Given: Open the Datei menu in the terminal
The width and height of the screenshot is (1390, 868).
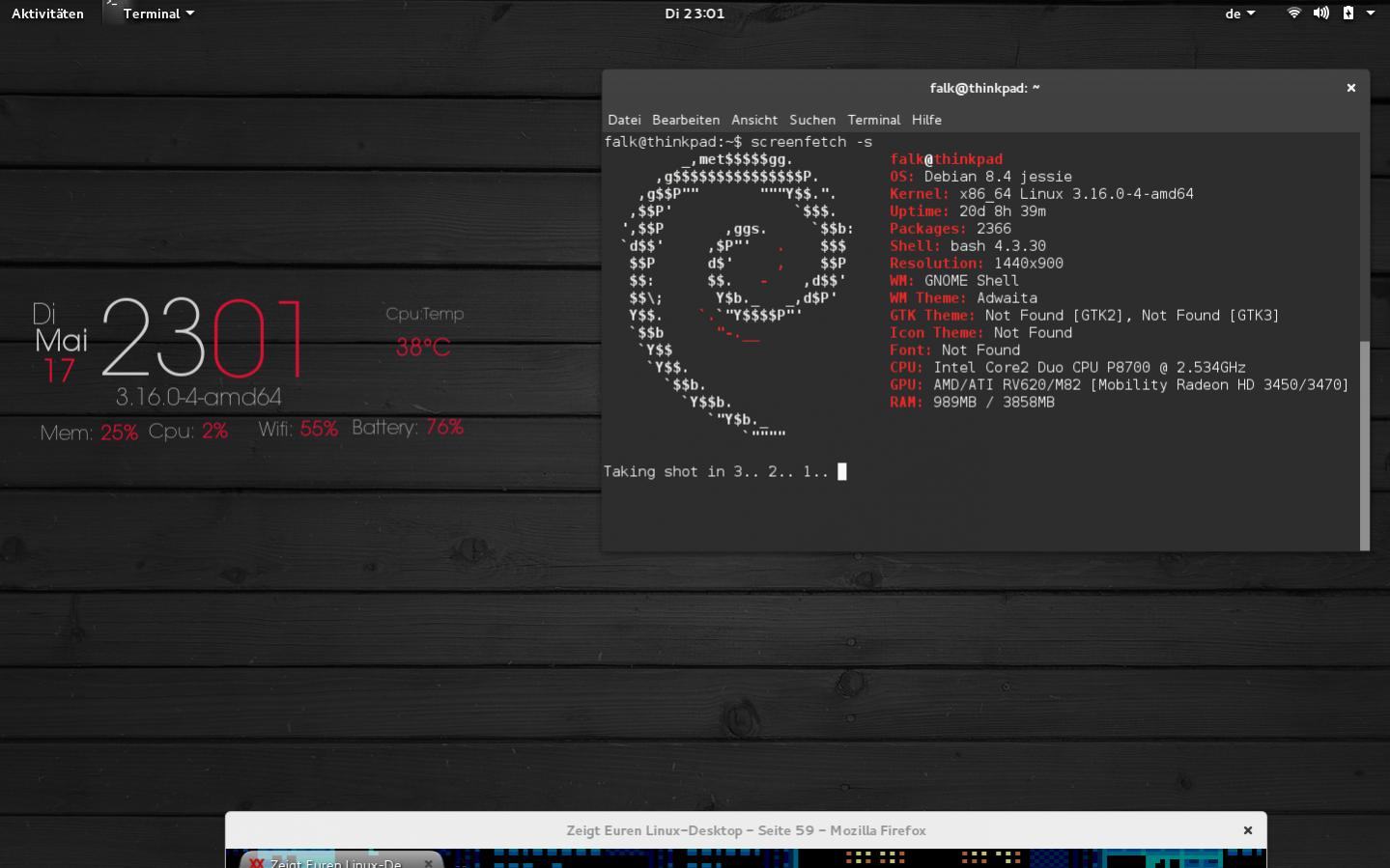Looking at the screenshot, I should tap(624, 120).
